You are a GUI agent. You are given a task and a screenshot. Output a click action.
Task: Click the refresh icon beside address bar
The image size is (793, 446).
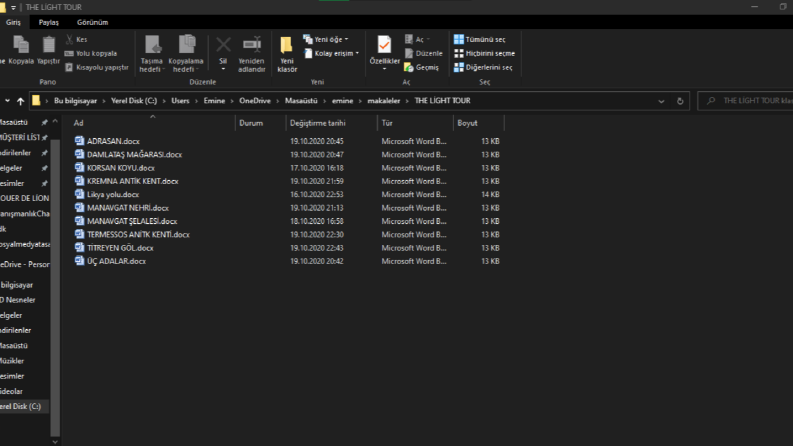click(680, 101)
